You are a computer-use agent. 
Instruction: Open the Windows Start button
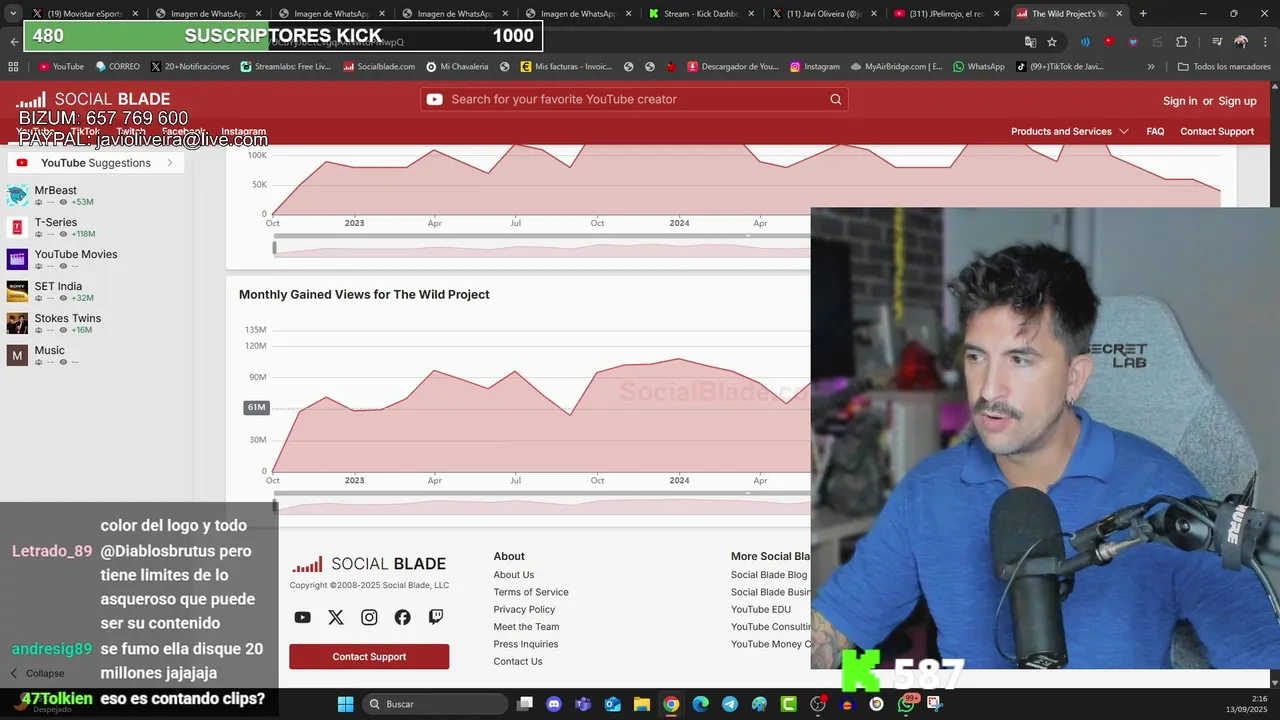point(345,704)
